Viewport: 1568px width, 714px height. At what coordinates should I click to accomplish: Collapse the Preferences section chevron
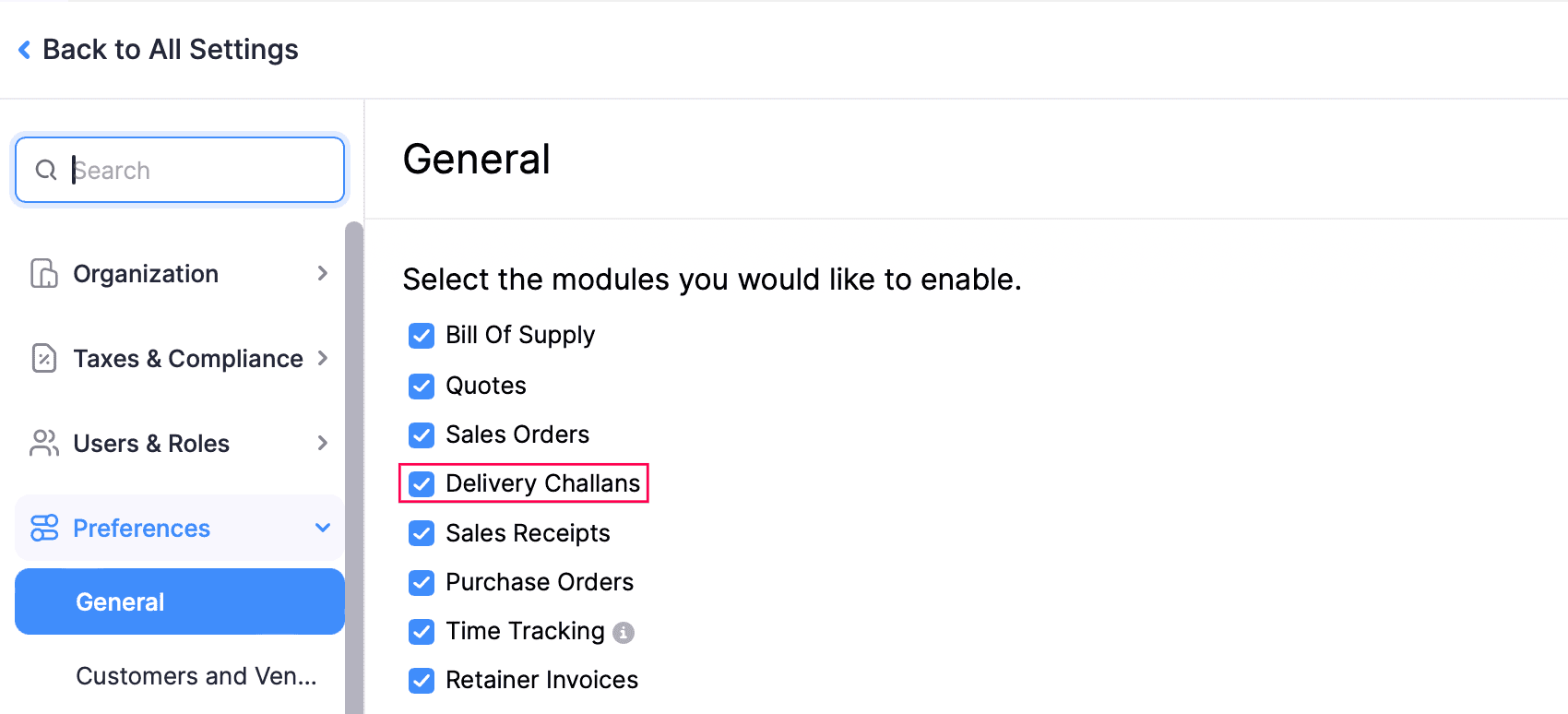pyautogui.click(x=322, y=528)
